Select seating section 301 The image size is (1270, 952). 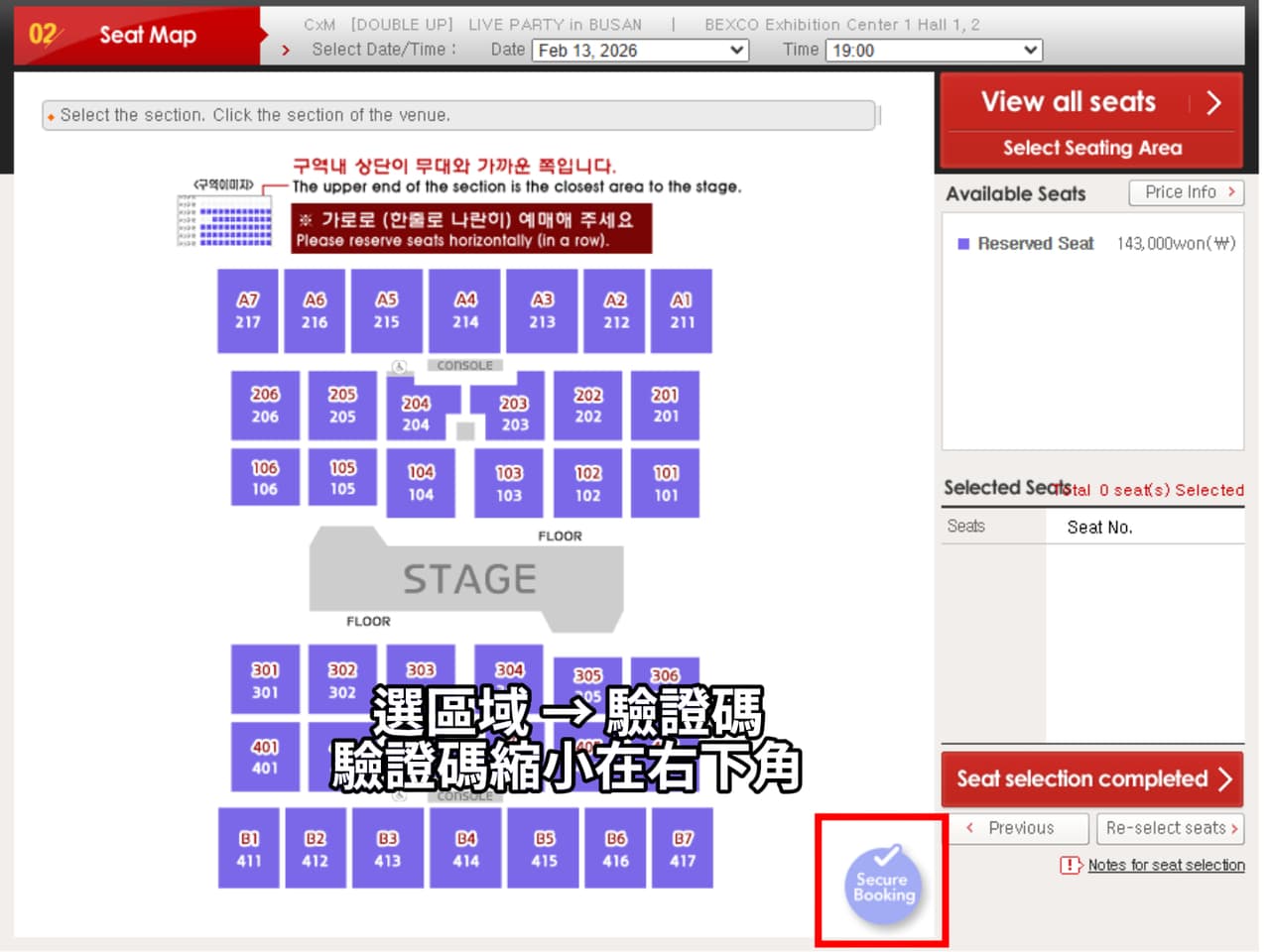[265, 679]
